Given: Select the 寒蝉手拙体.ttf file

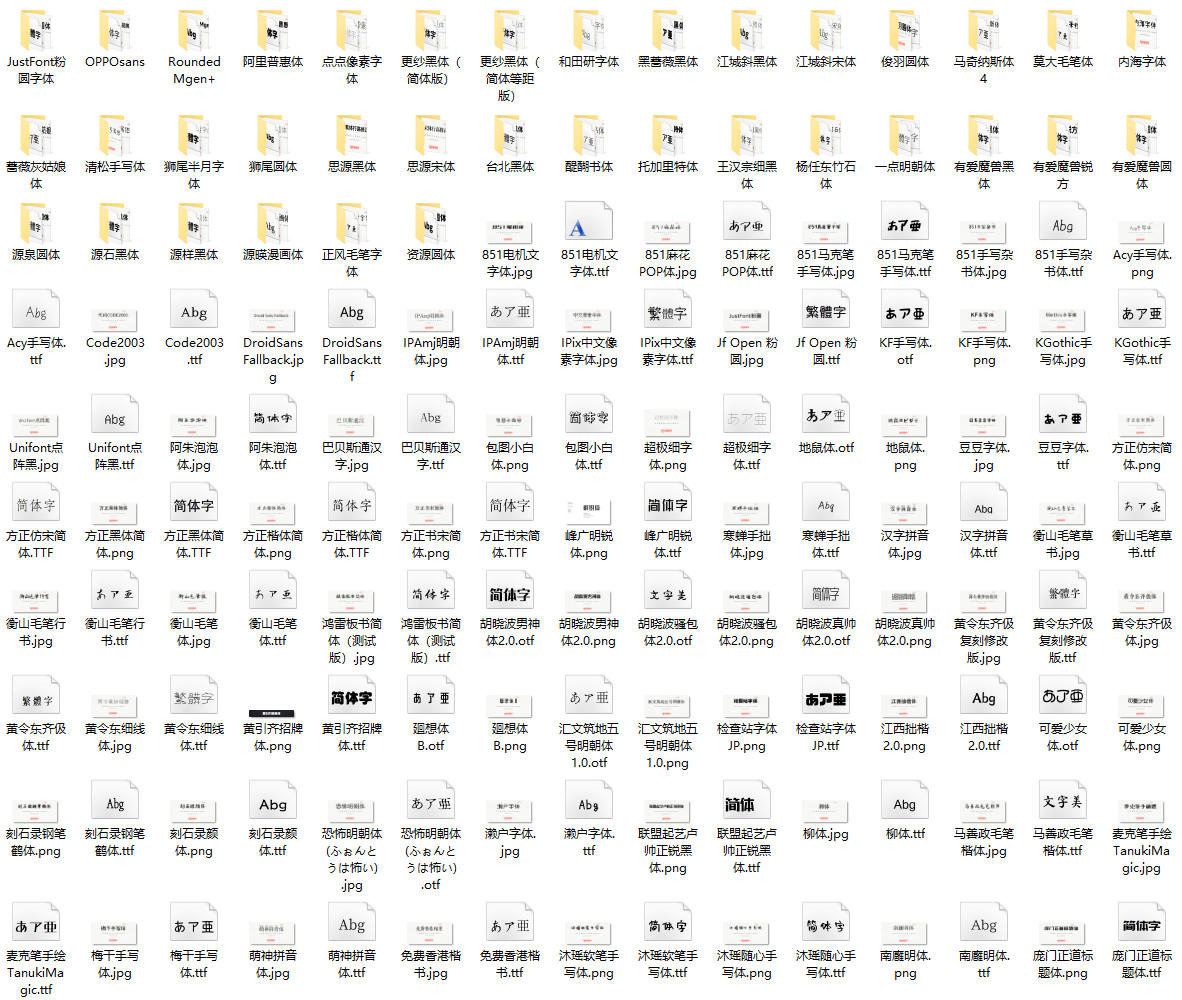Looking at the screenshot, I should pos(826,503).
